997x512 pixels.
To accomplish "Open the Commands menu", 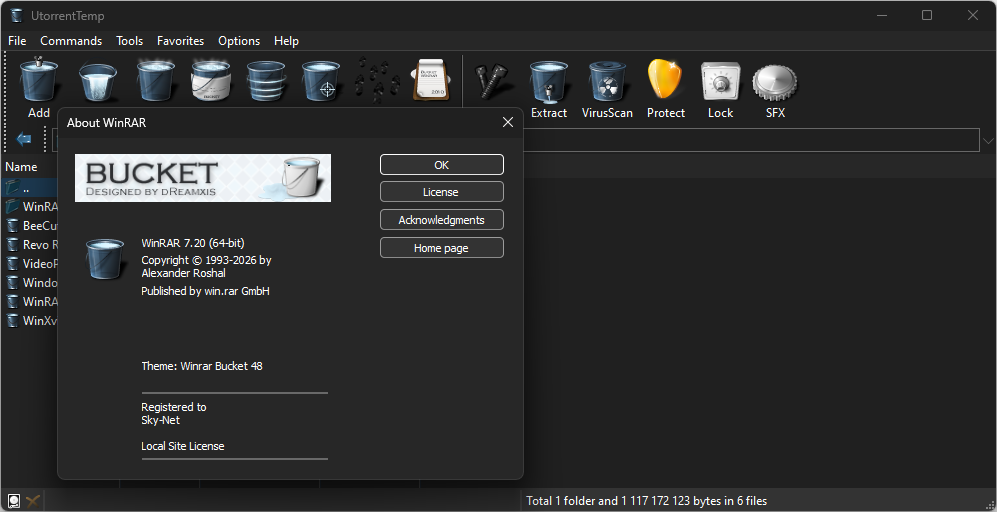I will coord(71,41).
